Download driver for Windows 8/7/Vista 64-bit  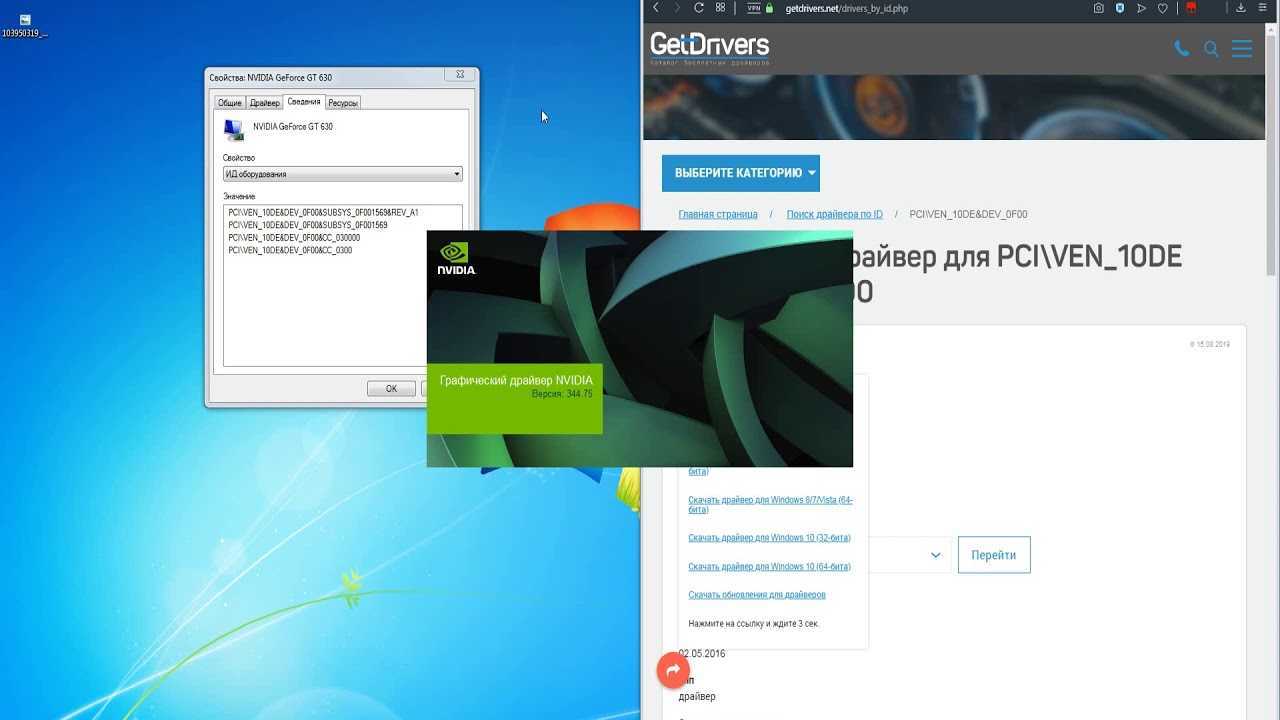click(x=770, y=504)
